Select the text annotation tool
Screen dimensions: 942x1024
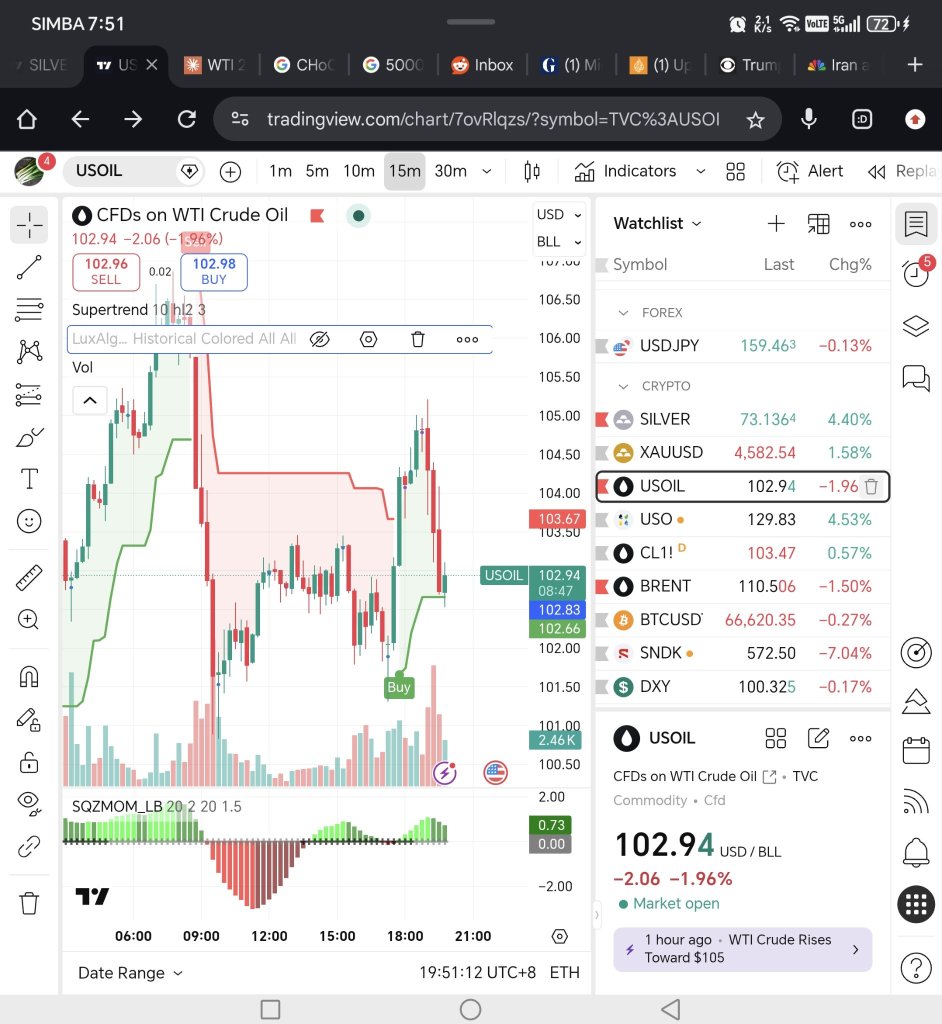click(29, 479)
